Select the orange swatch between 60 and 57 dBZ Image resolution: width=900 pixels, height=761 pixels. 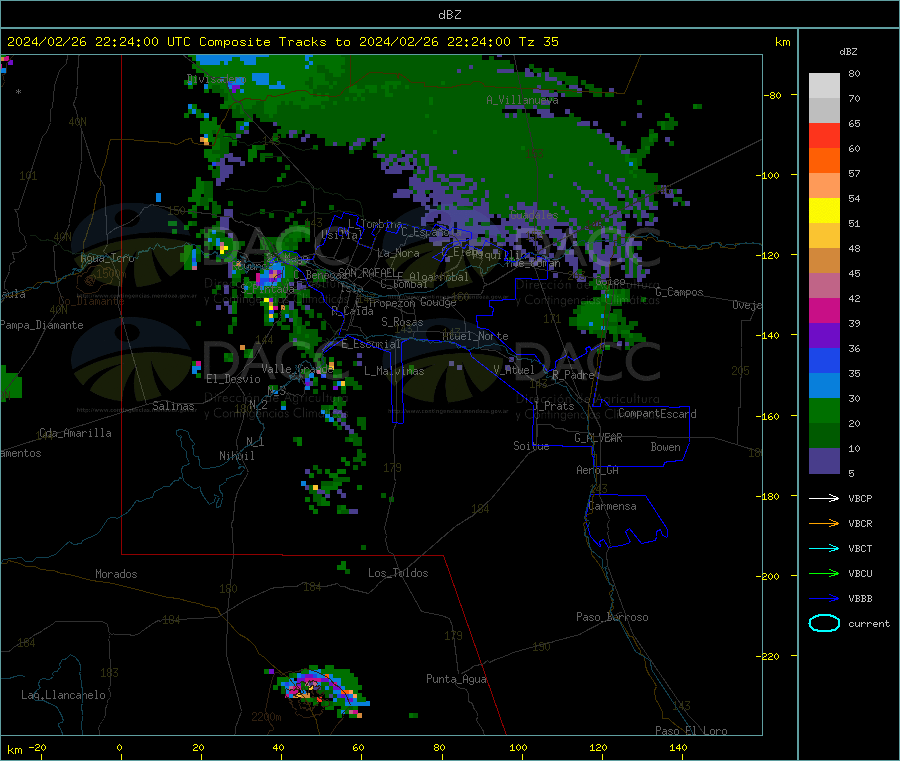[824, 161]
